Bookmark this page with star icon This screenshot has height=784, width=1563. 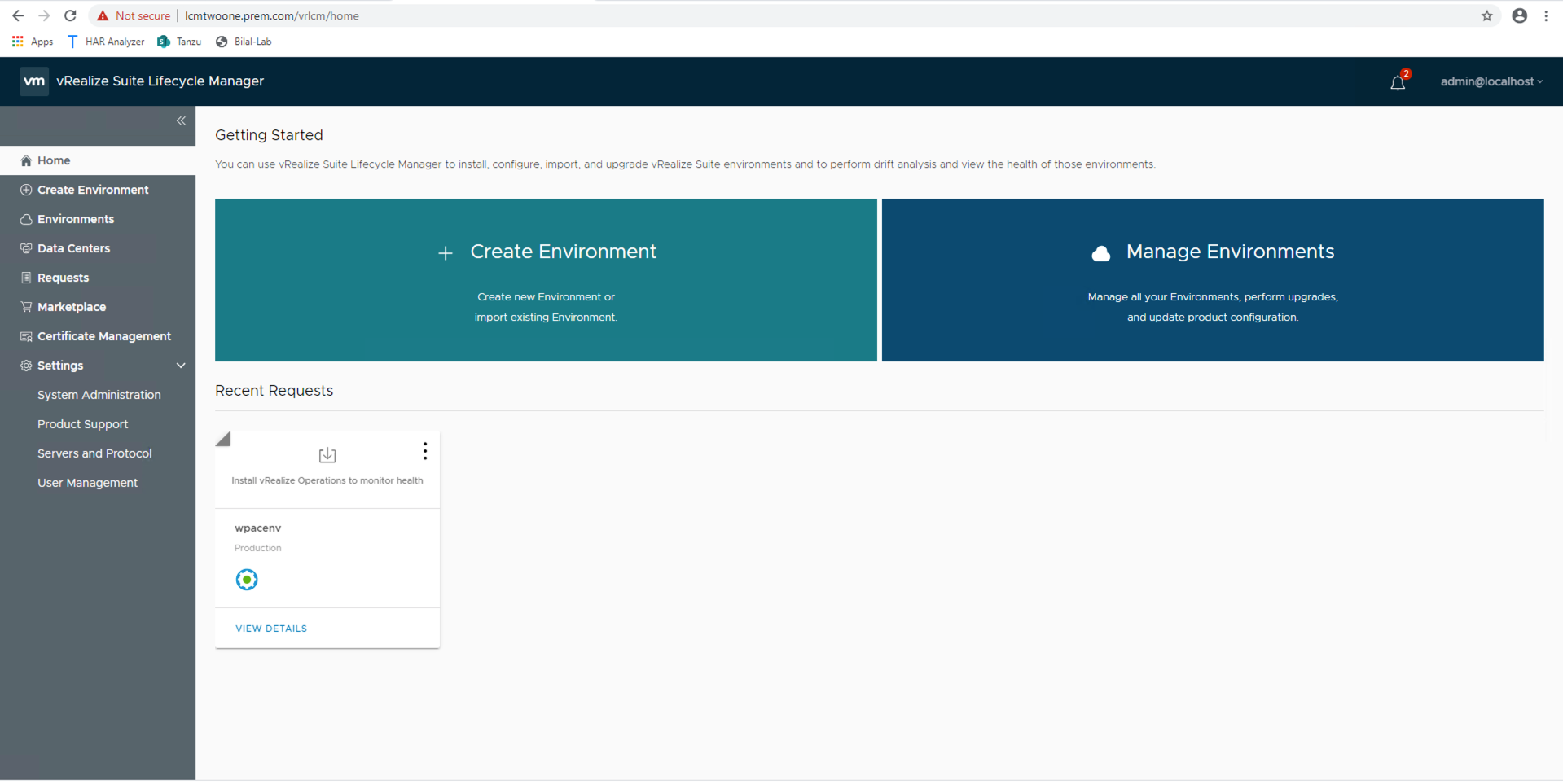point(1486,15)
